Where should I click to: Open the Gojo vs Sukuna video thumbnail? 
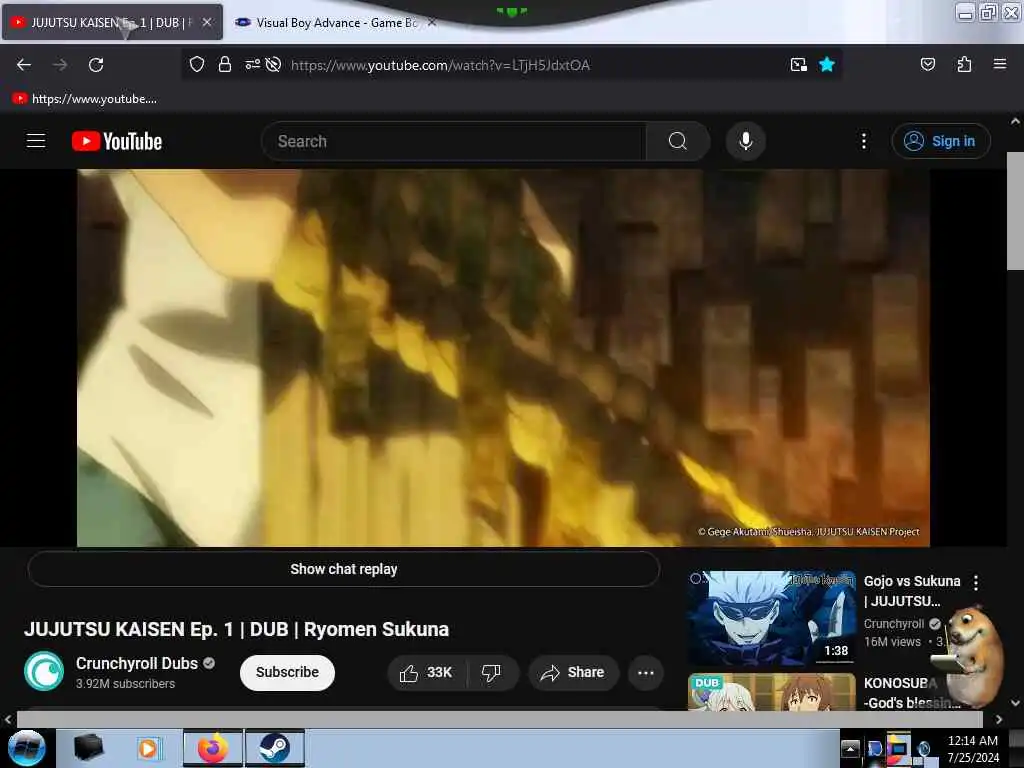(771, 618)
